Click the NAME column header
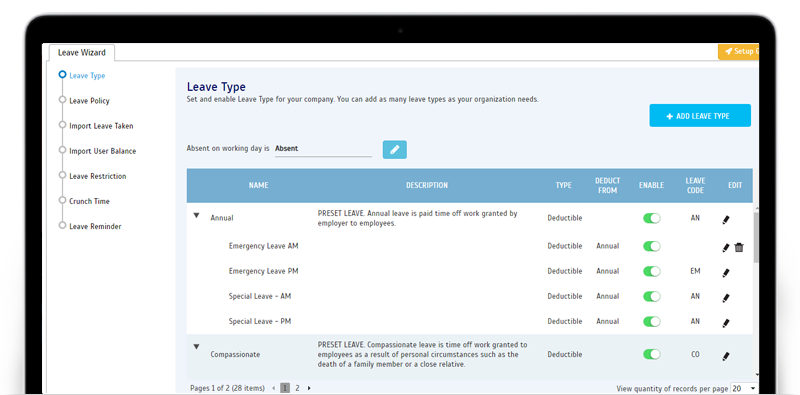Screen dimensions: 800x395 point(258,185)
